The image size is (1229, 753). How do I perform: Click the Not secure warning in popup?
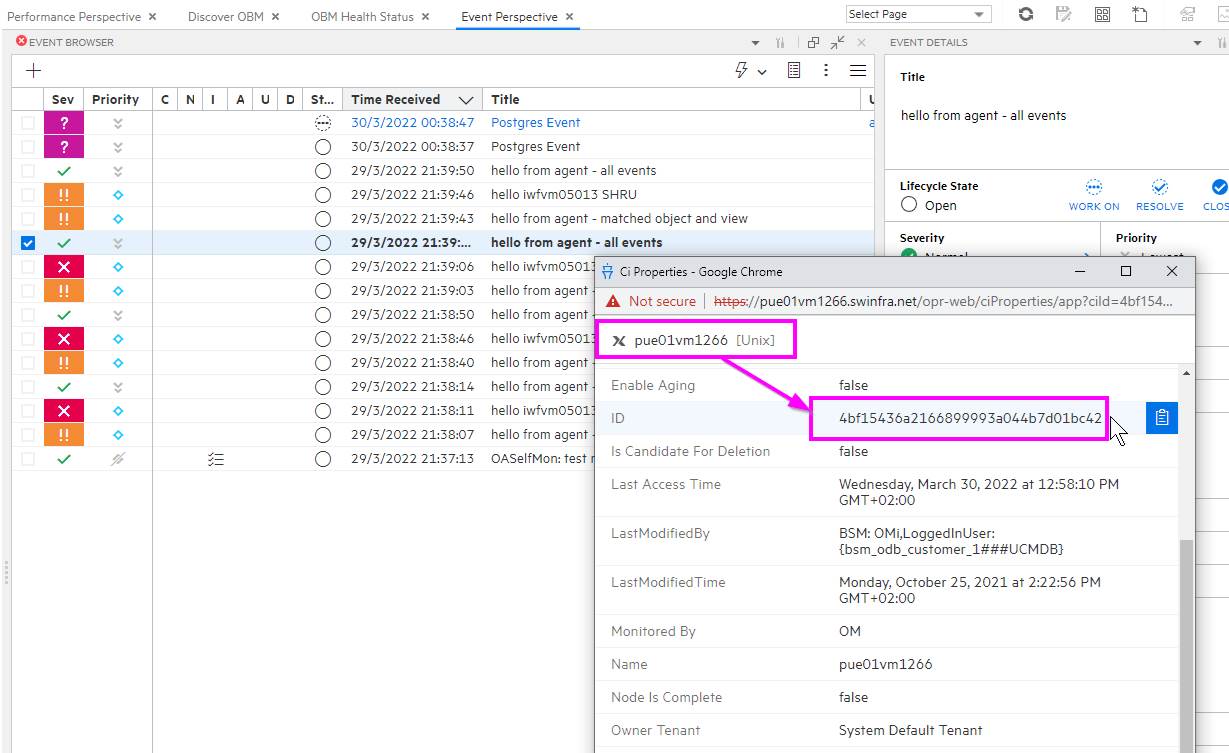(x=650, y=301)
